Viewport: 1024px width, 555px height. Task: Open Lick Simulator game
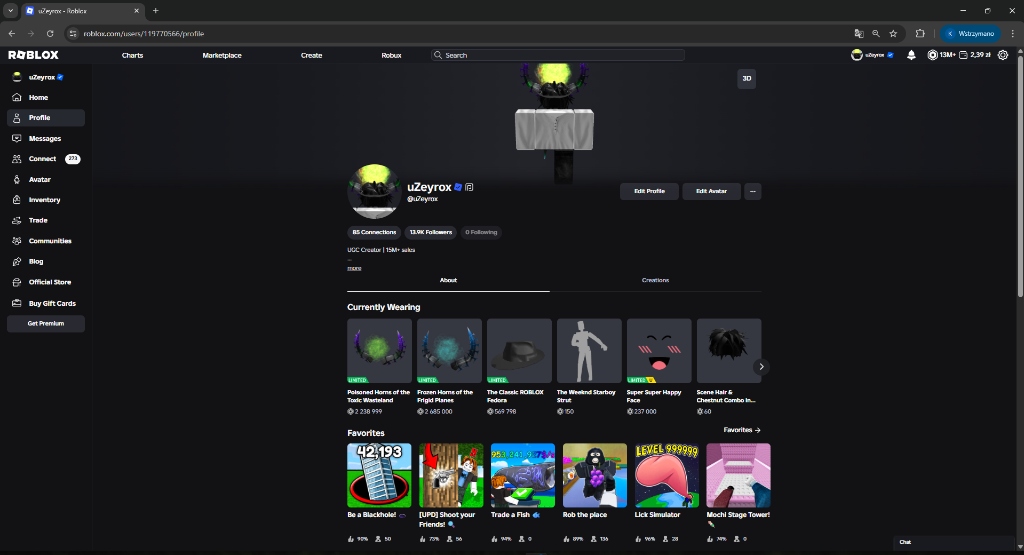pyautogui.click(x=667, y=493)
